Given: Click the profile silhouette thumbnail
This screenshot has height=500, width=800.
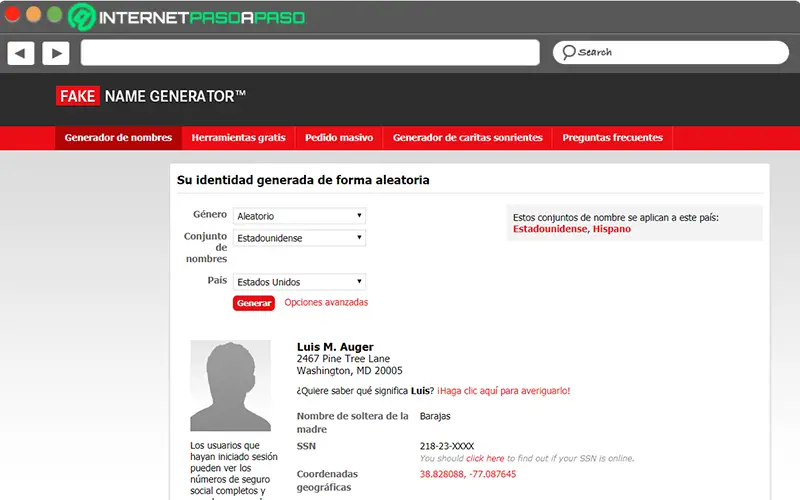Looking at the screenshot, I should click(231, 386).
